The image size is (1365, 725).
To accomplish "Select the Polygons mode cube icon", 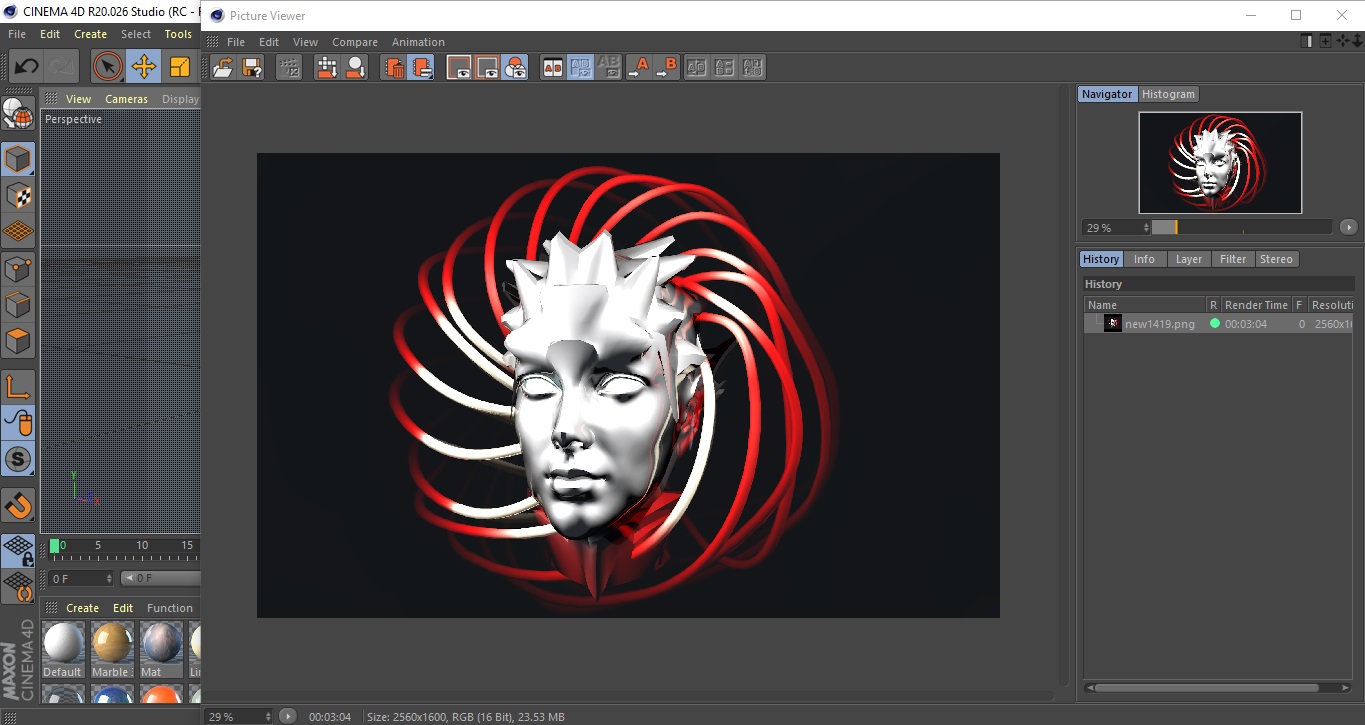I will [18, 341].
